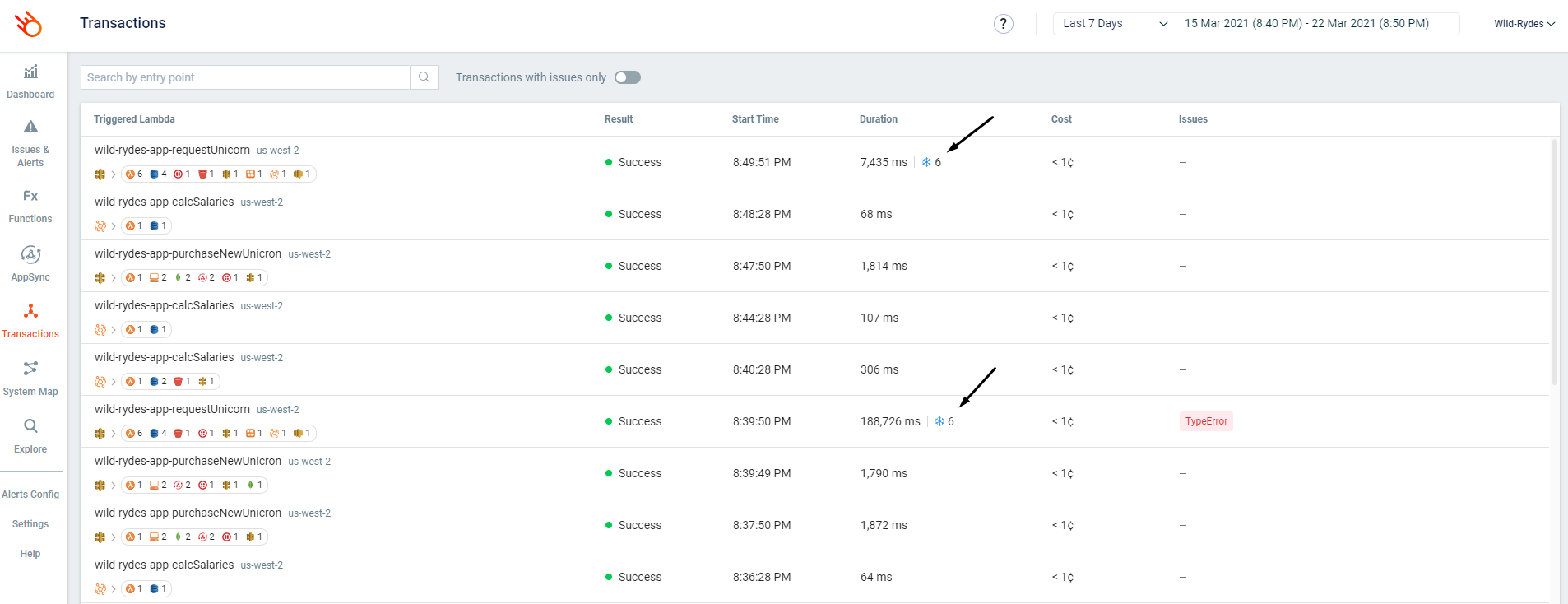Click the Triggered Lambda column header

coord(134,119)
